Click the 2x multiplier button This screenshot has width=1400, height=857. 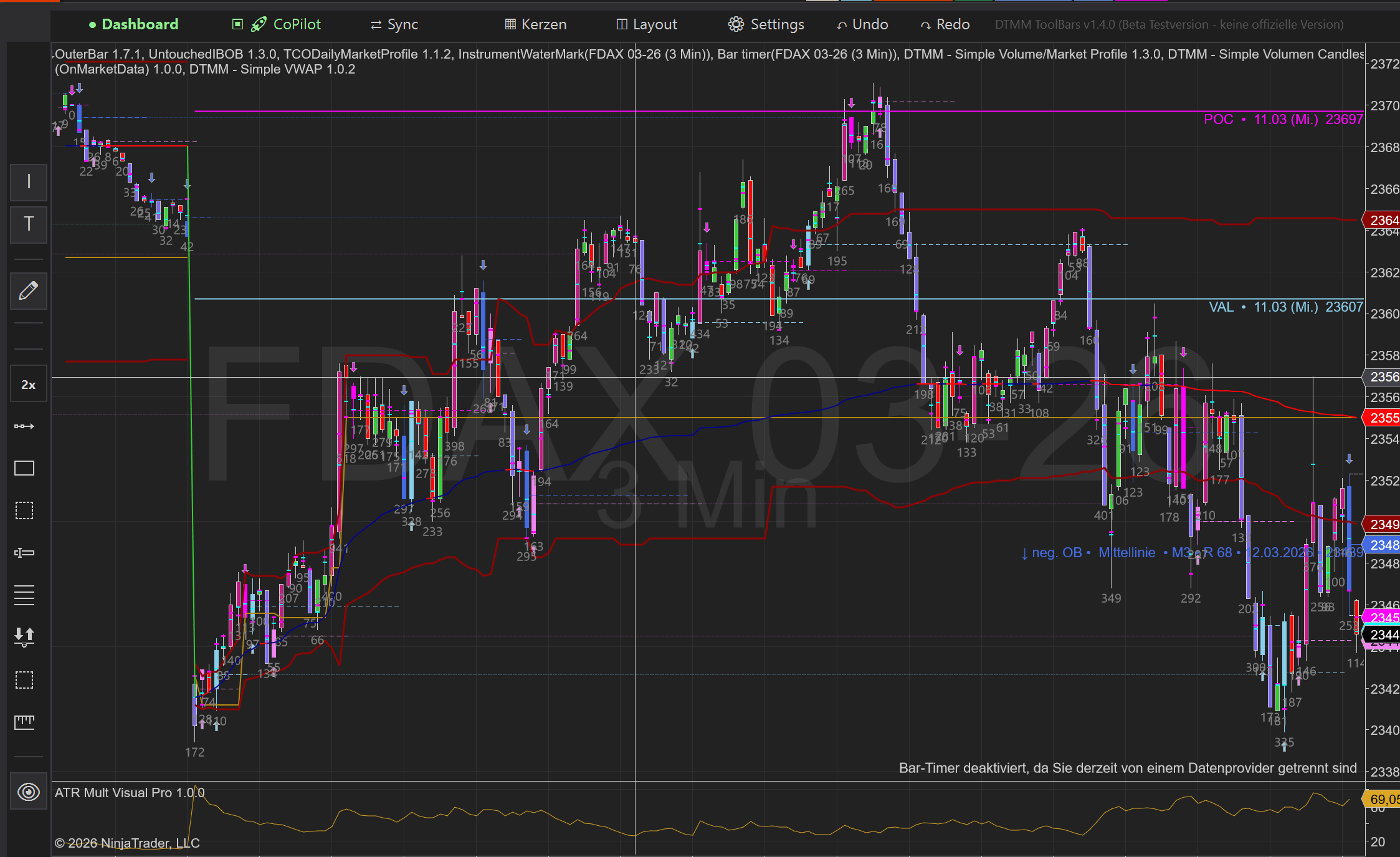[29, 385]
